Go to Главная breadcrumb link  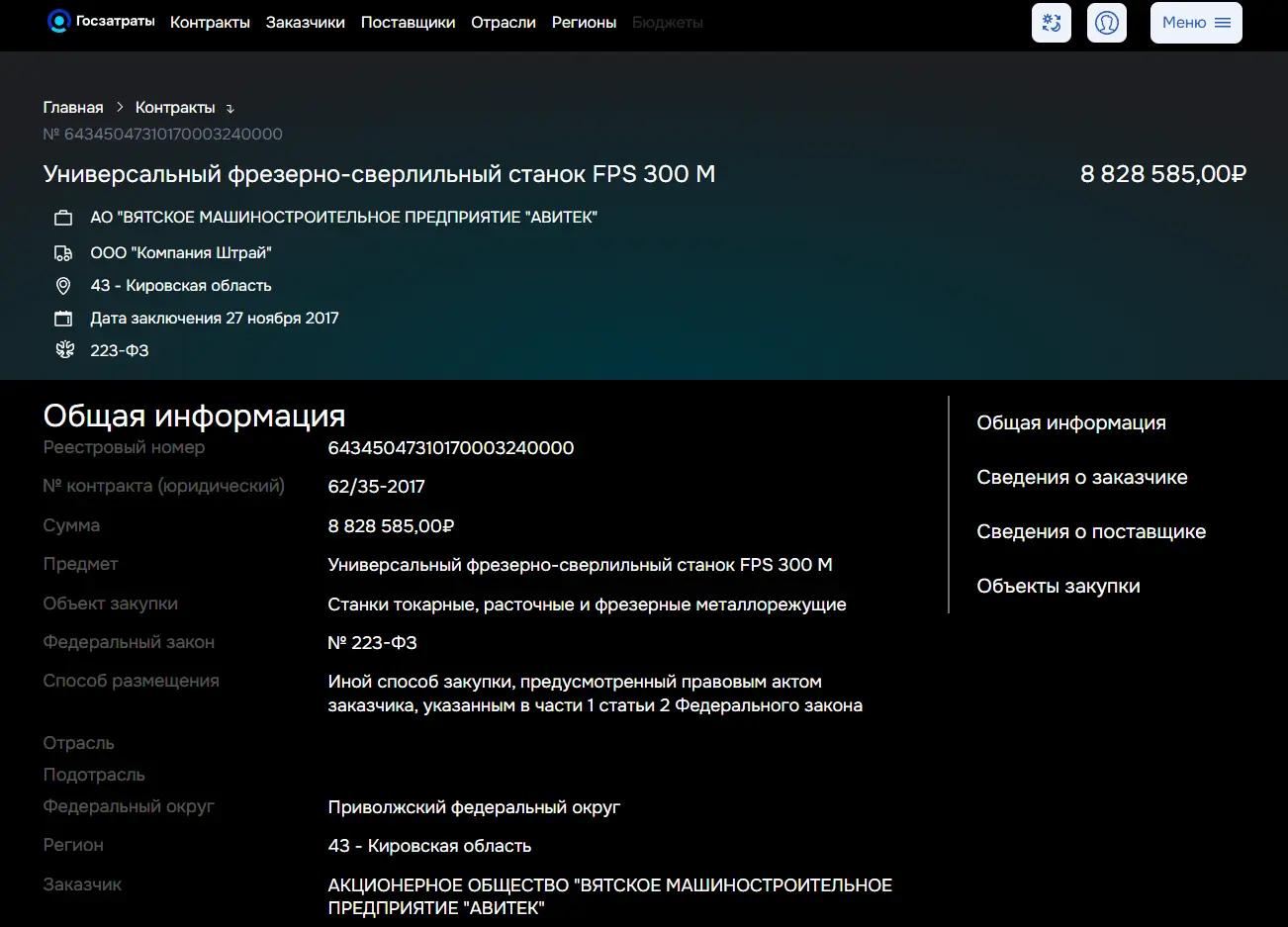click(73, 108)
